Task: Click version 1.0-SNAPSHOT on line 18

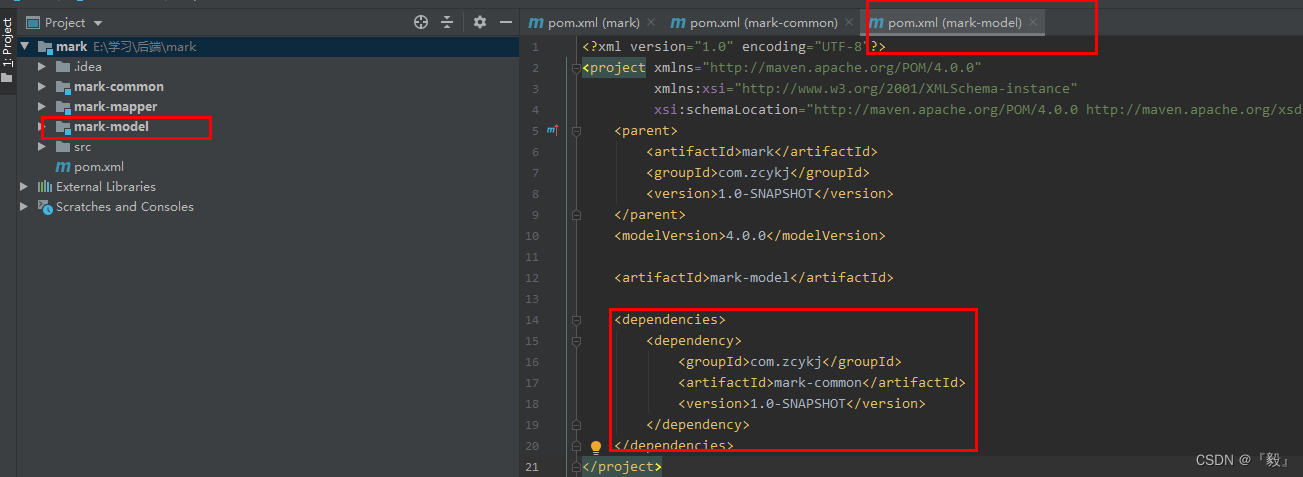Action: pyautogui.click(x=802, y=404)
